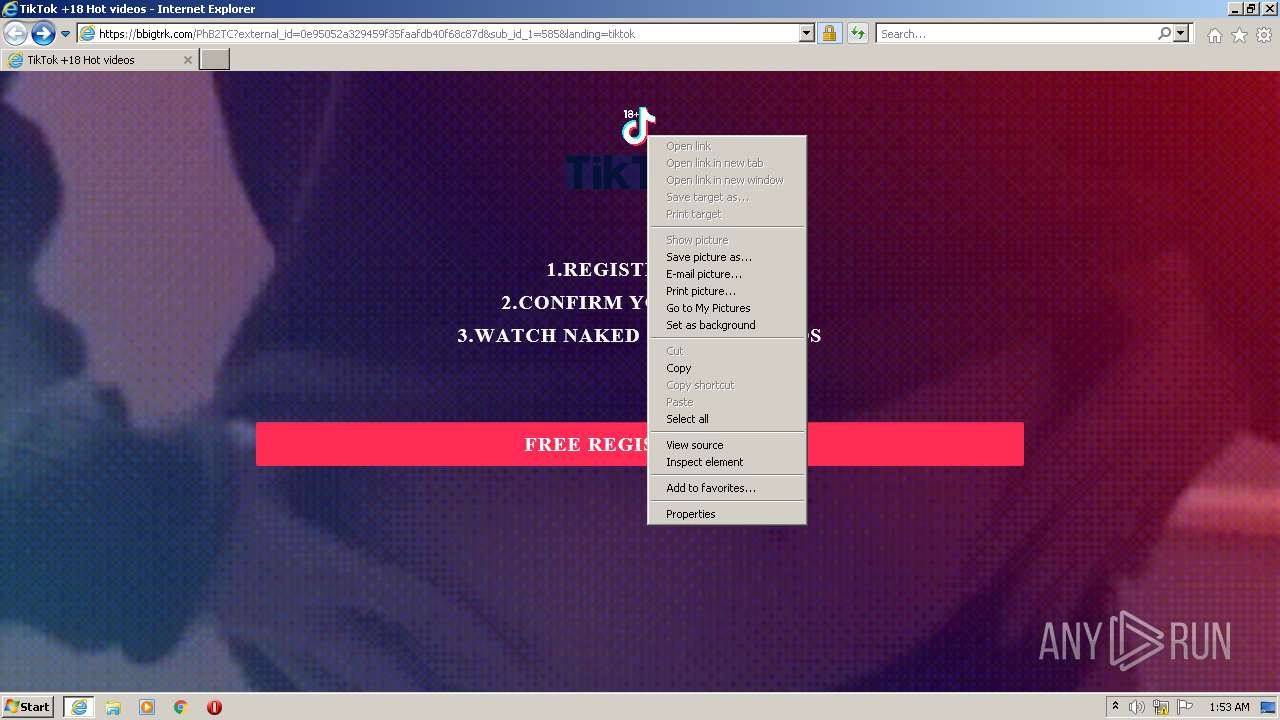Click the FREE REGISTRATION red button

tap(640, 444)
